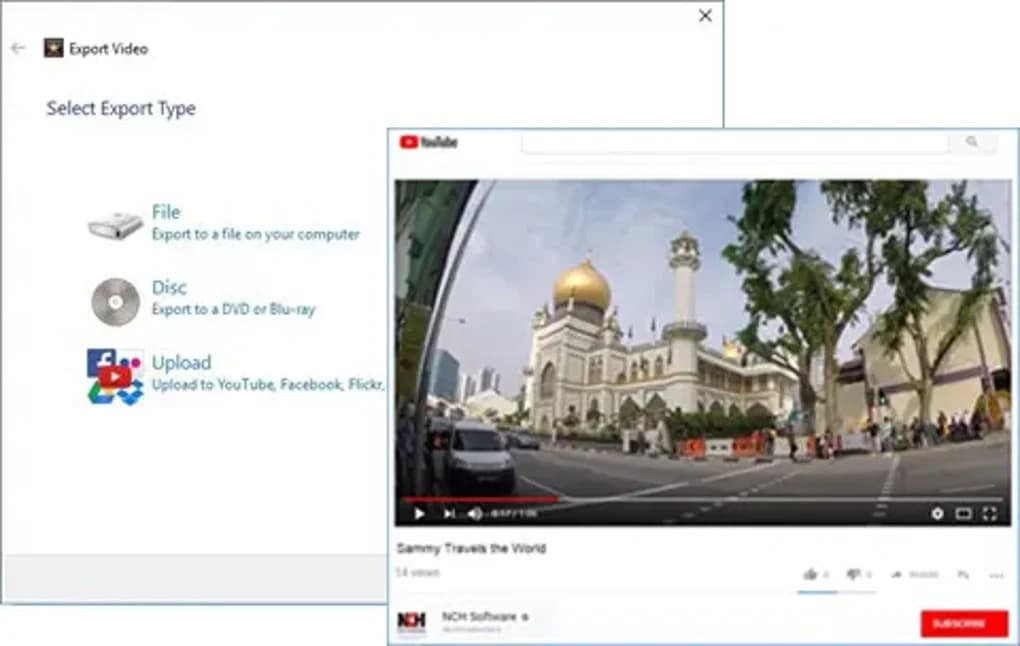Click 'Export to a DVD or Blu-ray' text
Screen dimensions: 1020x646
pos(234,310)
